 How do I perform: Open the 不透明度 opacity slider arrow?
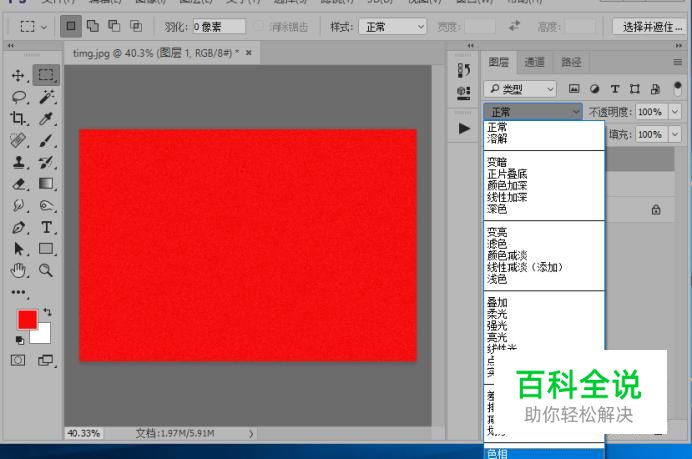675,112
